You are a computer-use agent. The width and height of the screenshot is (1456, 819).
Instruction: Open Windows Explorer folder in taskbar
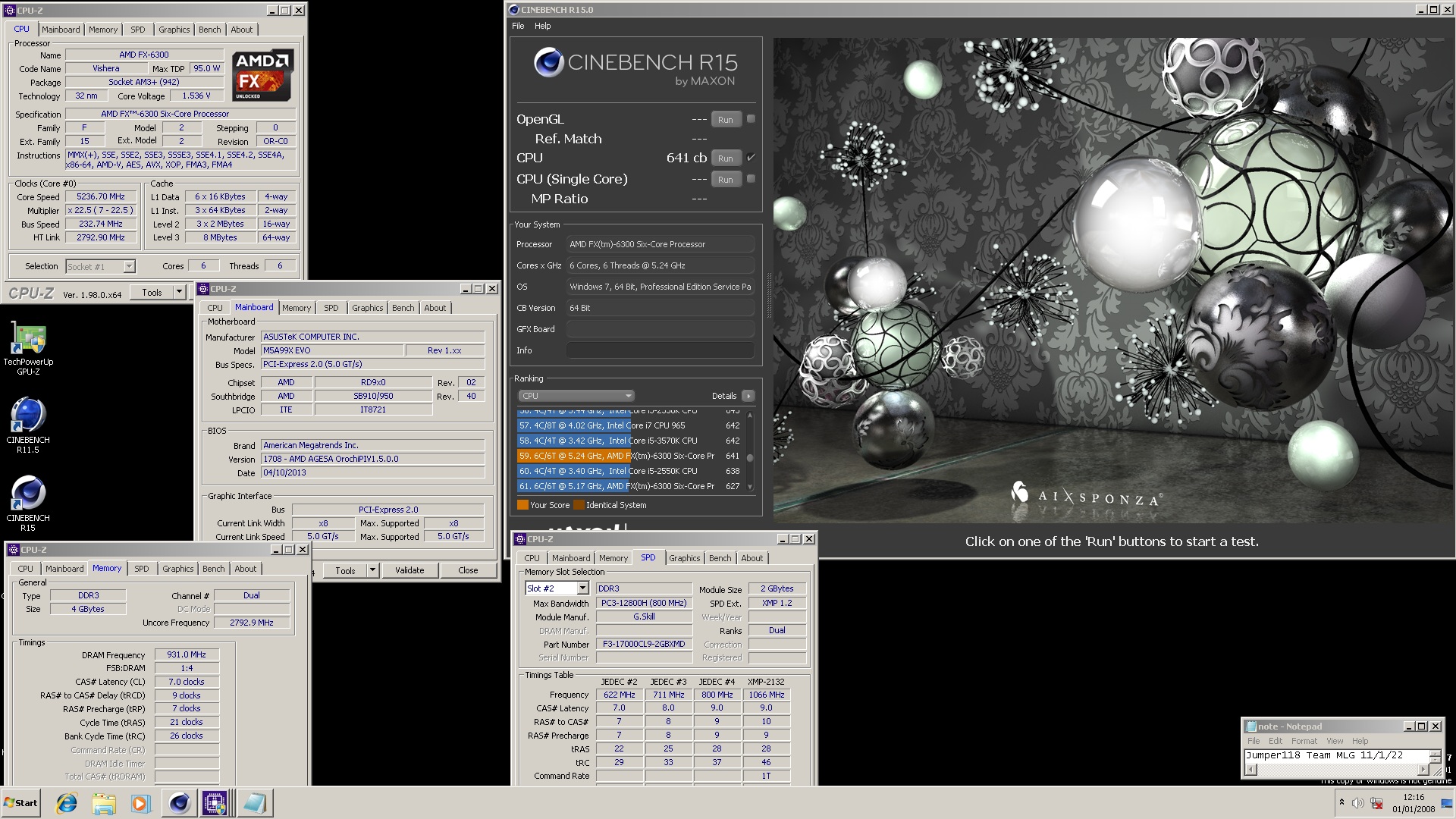[104, 803]
